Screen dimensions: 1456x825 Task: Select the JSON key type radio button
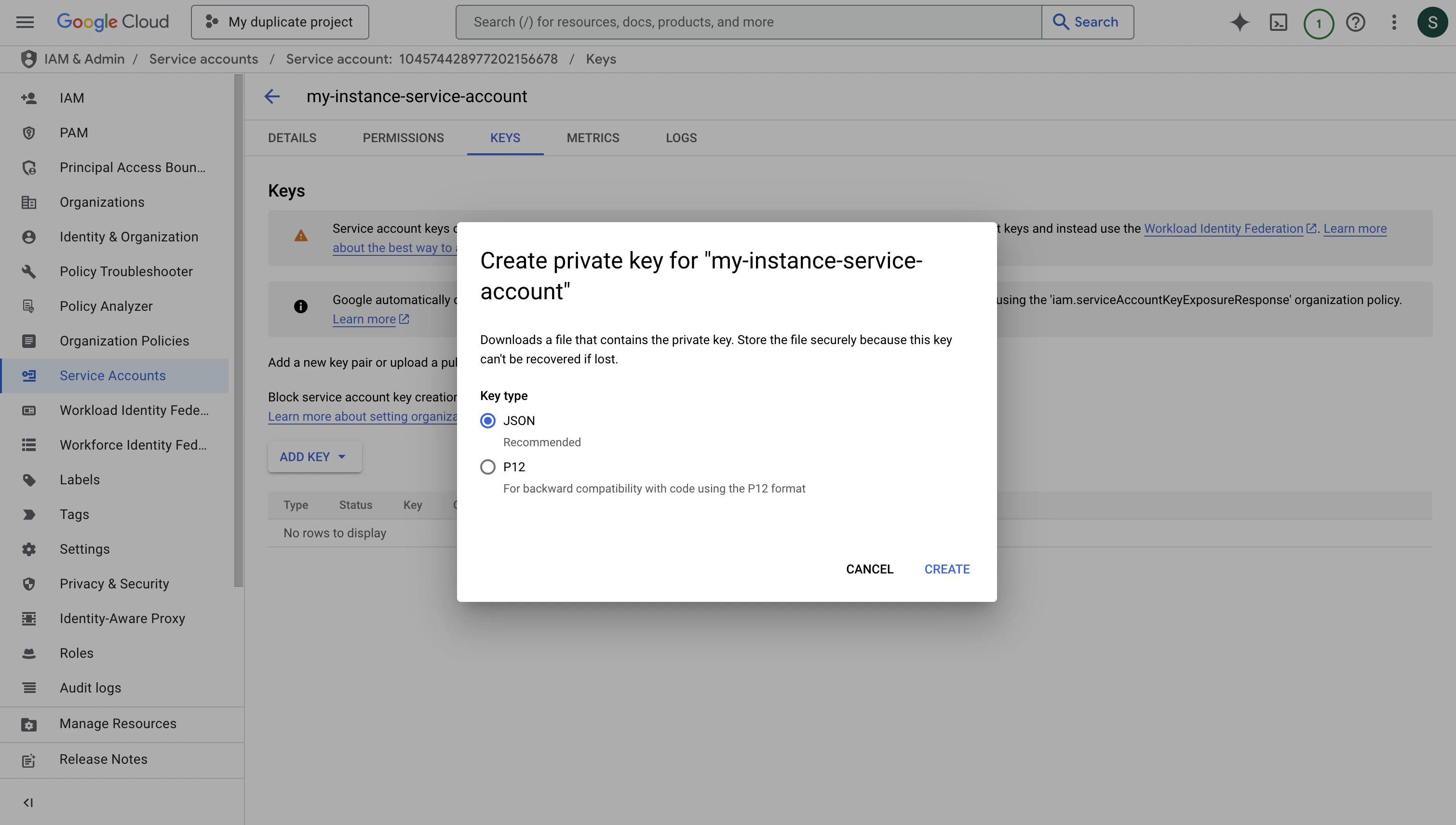pyautogui.click(x=487, y=420)
